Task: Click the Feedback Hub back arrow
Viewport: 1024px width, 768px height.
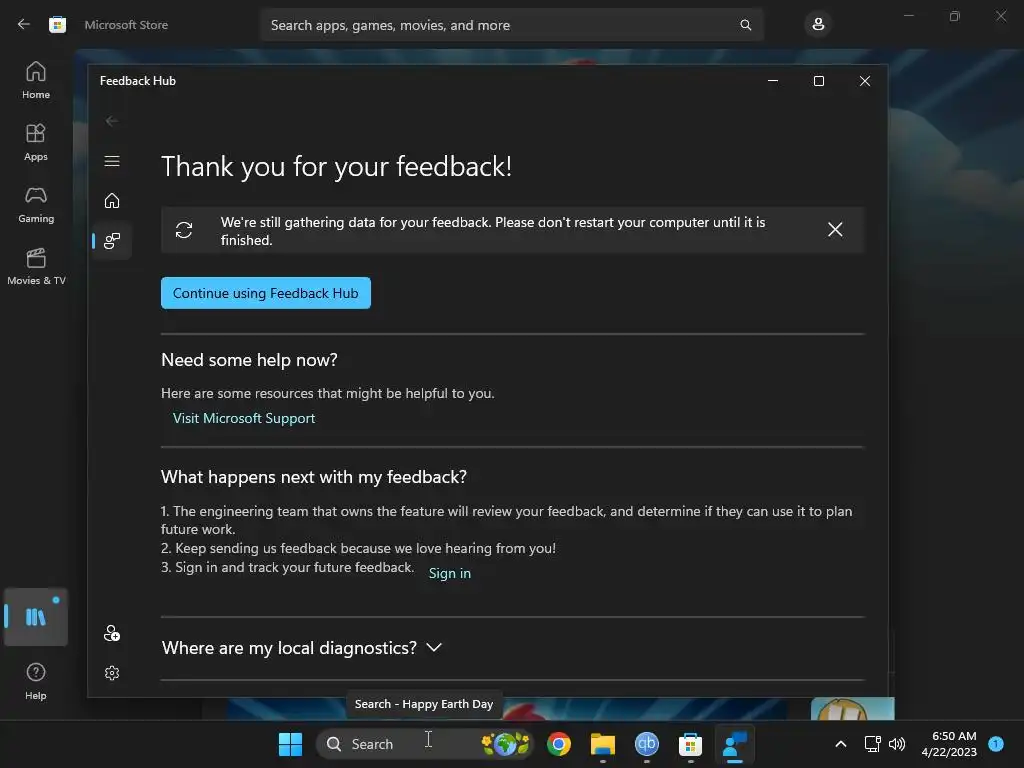Action: [112, 121]
